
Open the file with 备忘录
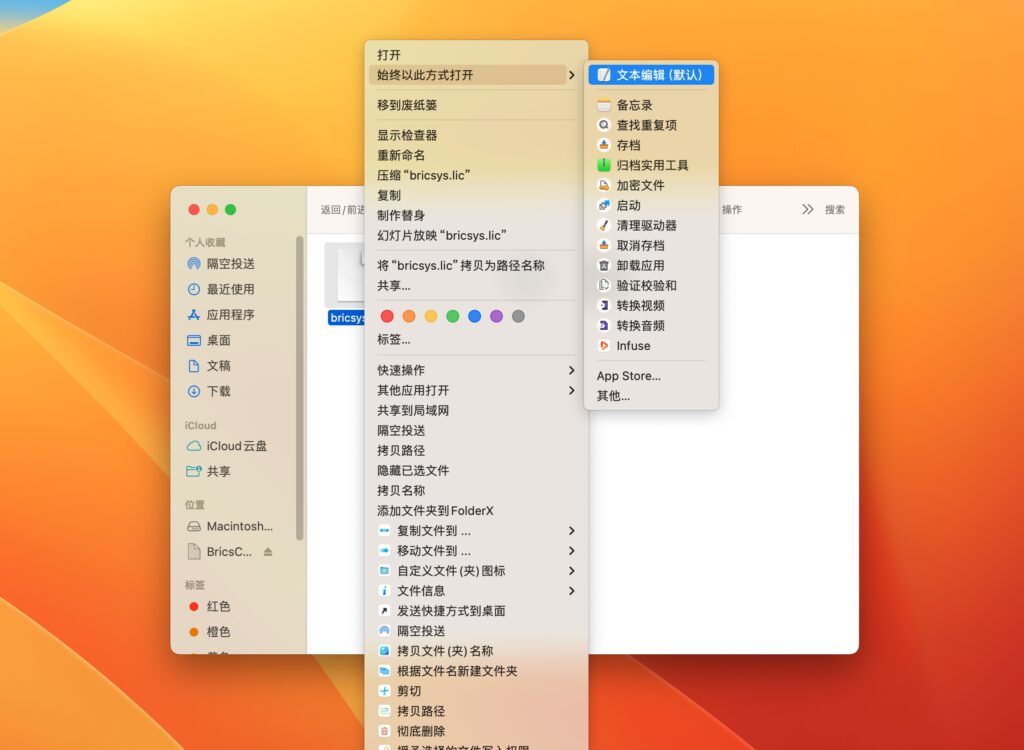634,104
